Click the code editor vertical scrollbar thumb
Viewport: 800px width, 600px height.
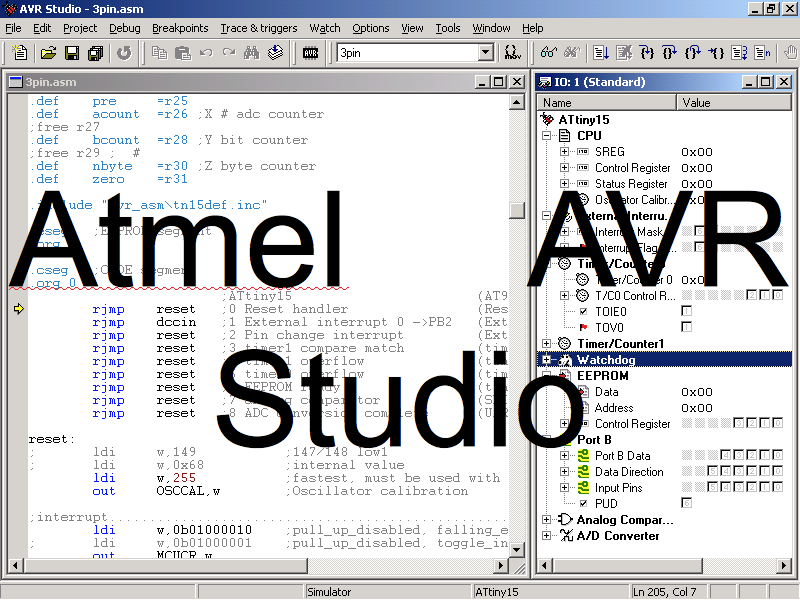point(517,210)
